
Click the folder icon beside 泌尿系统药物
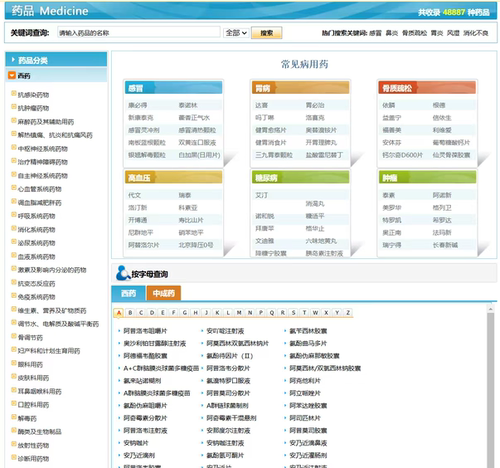click(14, 242)
